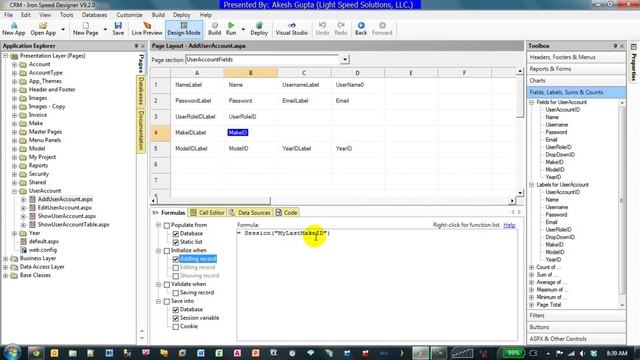Open Headers, Footers & Menus toolbox section
The width and height of the screenshot is (640, 360).
576,57
